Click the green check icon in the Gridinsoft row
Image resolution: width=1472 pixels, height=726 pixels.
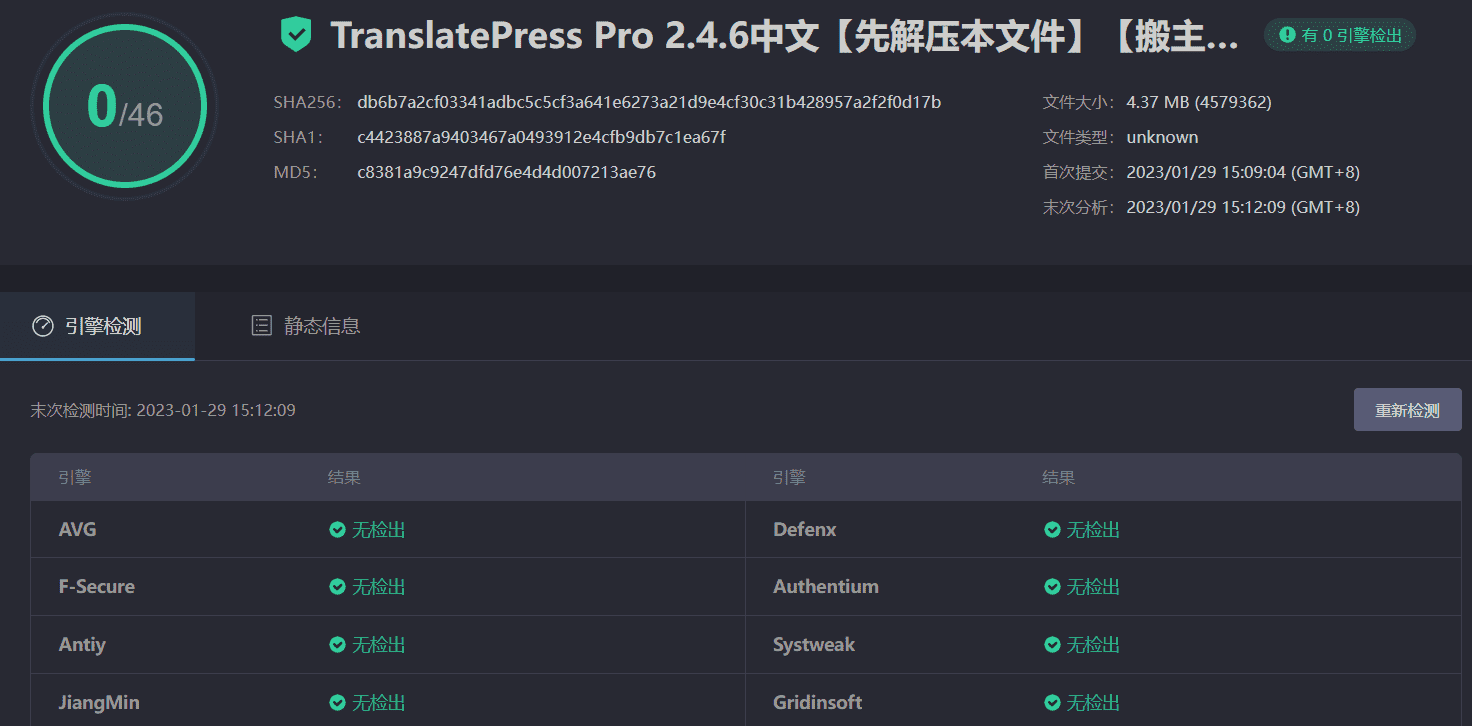(1052, 703)
